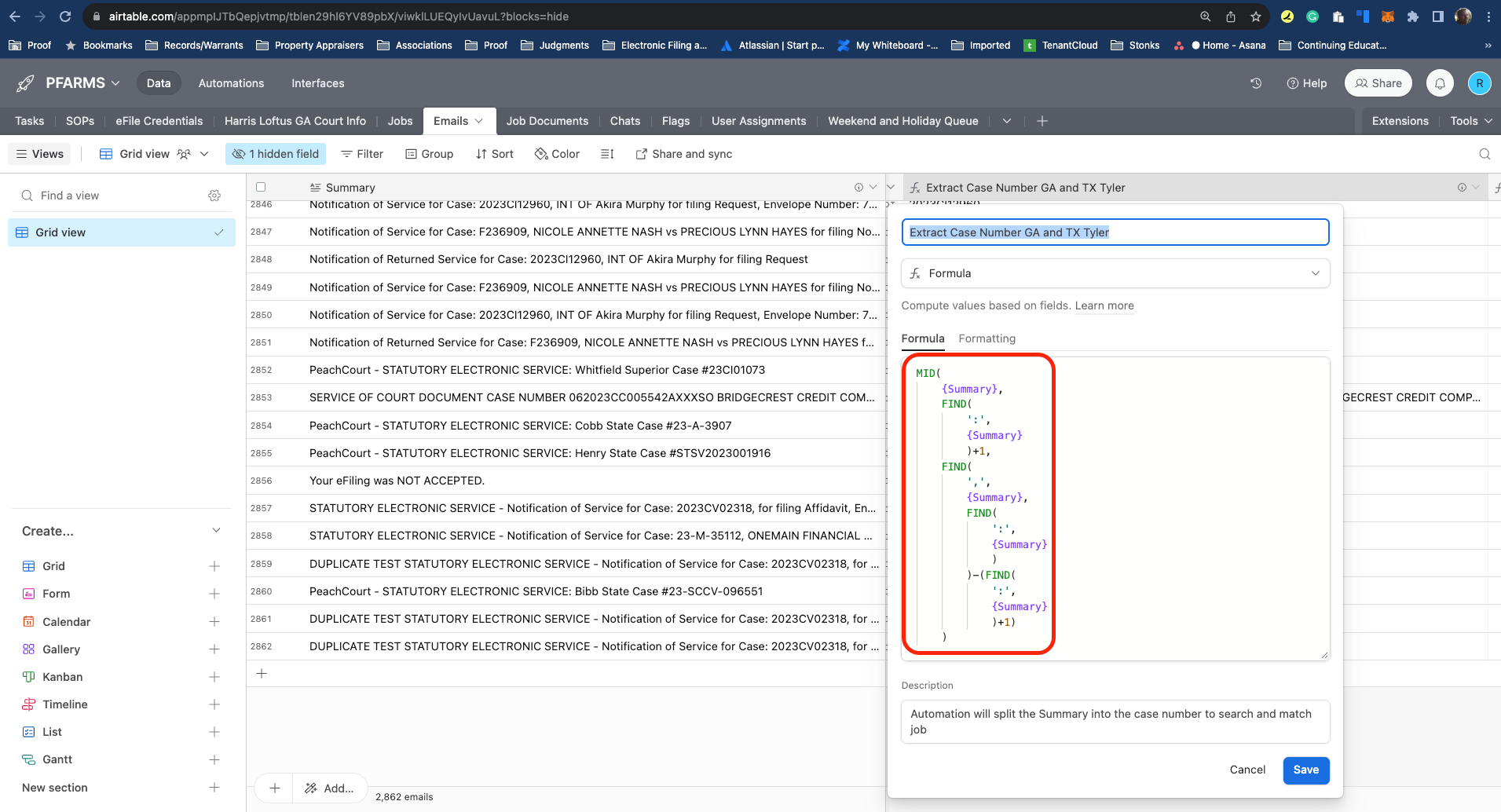
Task: Click bottom bar add record plus icon
Action: pos(275,788)
